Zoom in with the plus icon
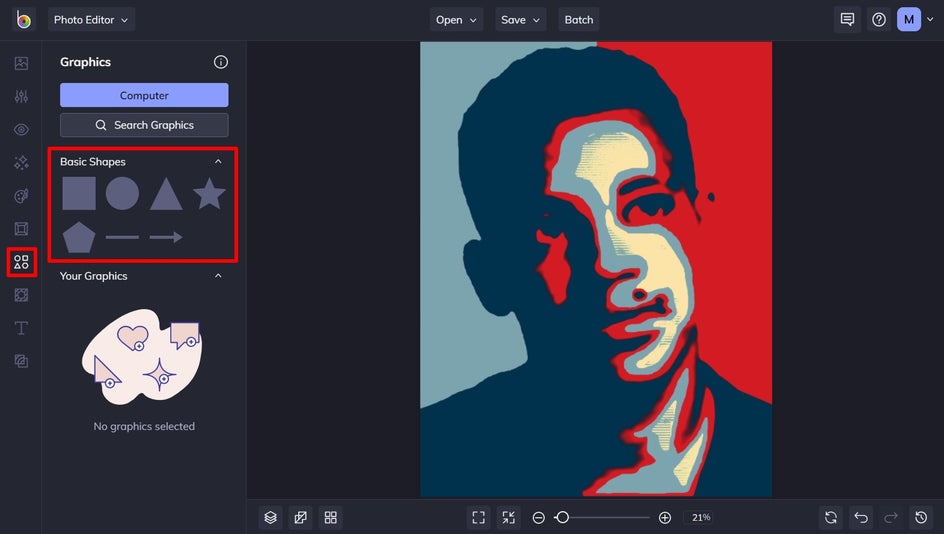Screen dimensions: 944x534 (x=665, y=518)
